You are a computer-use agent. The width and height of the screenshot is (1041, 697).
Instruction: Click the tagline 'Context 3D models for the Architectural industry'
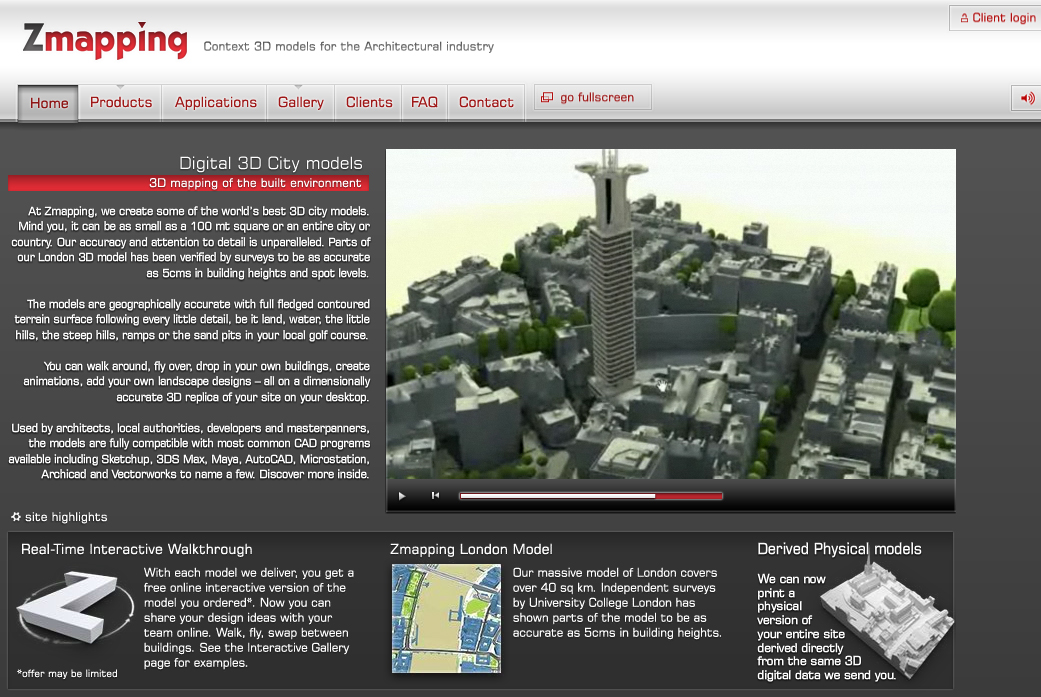349,46
